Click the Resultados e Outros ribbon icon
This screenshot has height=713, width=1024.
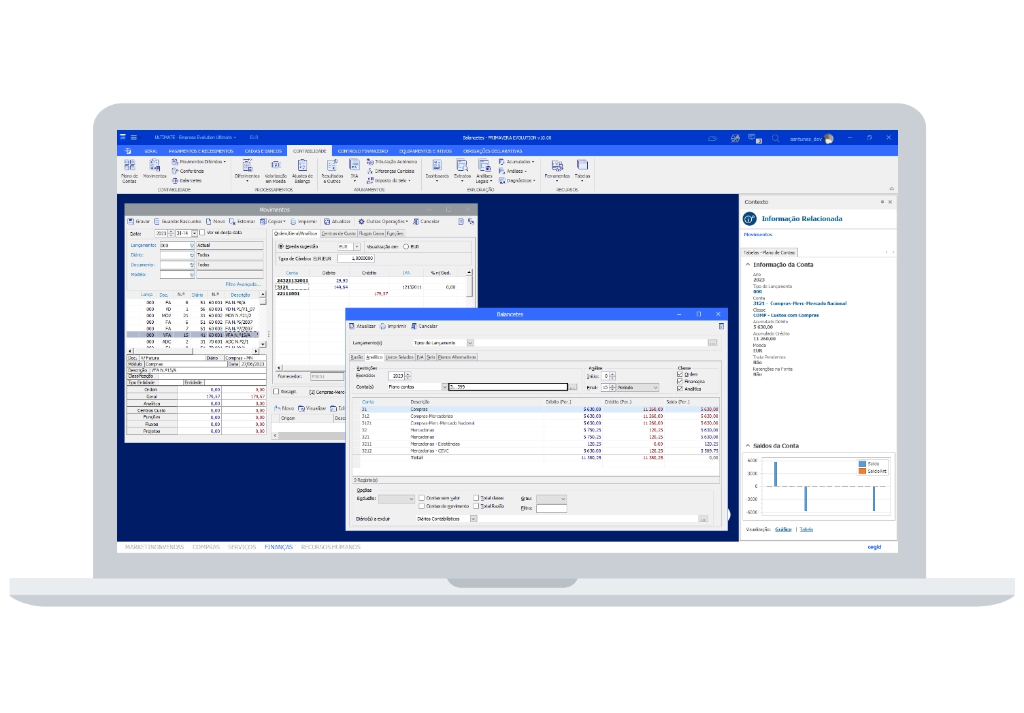[331, 166]
